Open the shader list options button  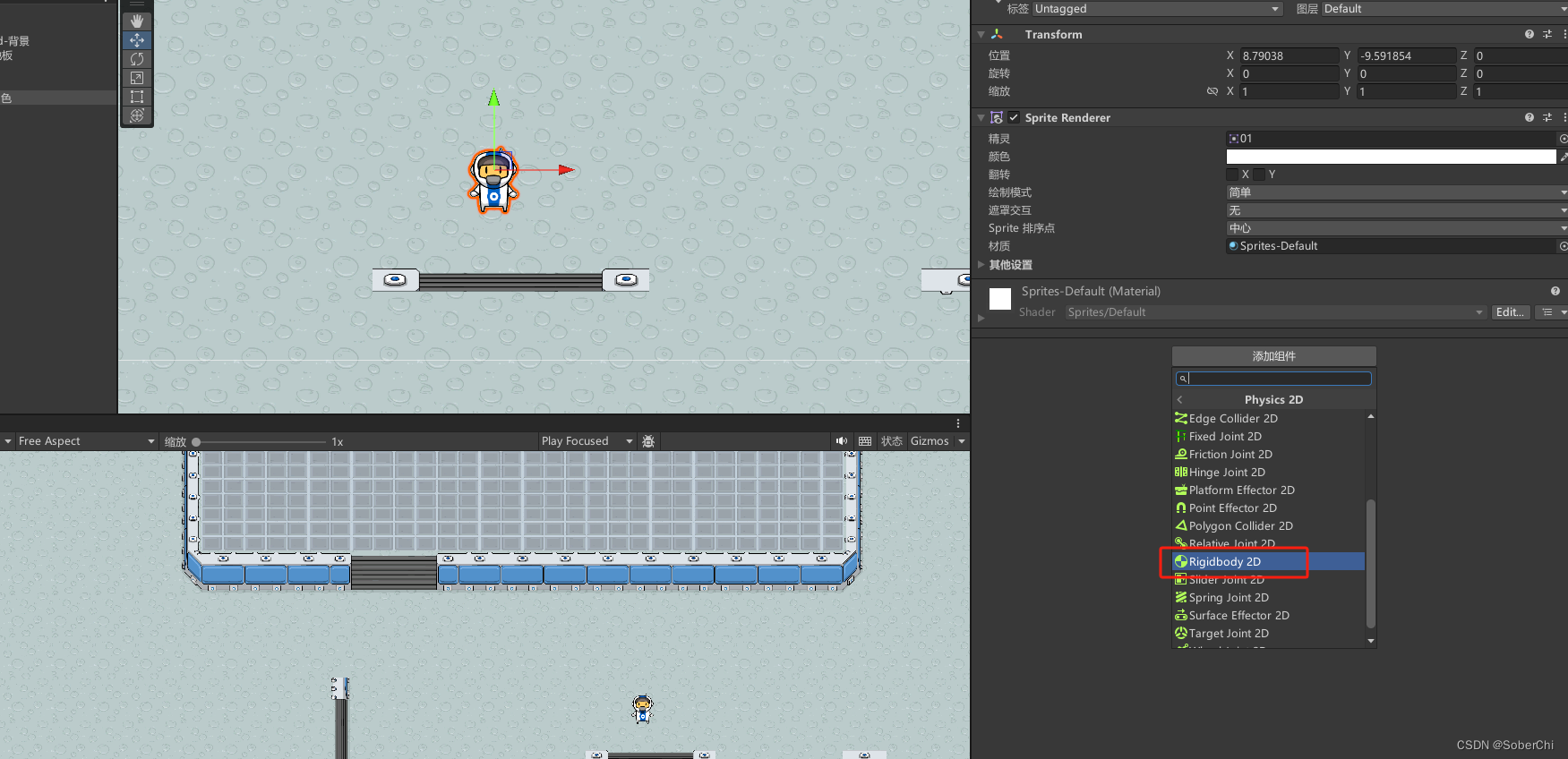tap(1551, 312)
